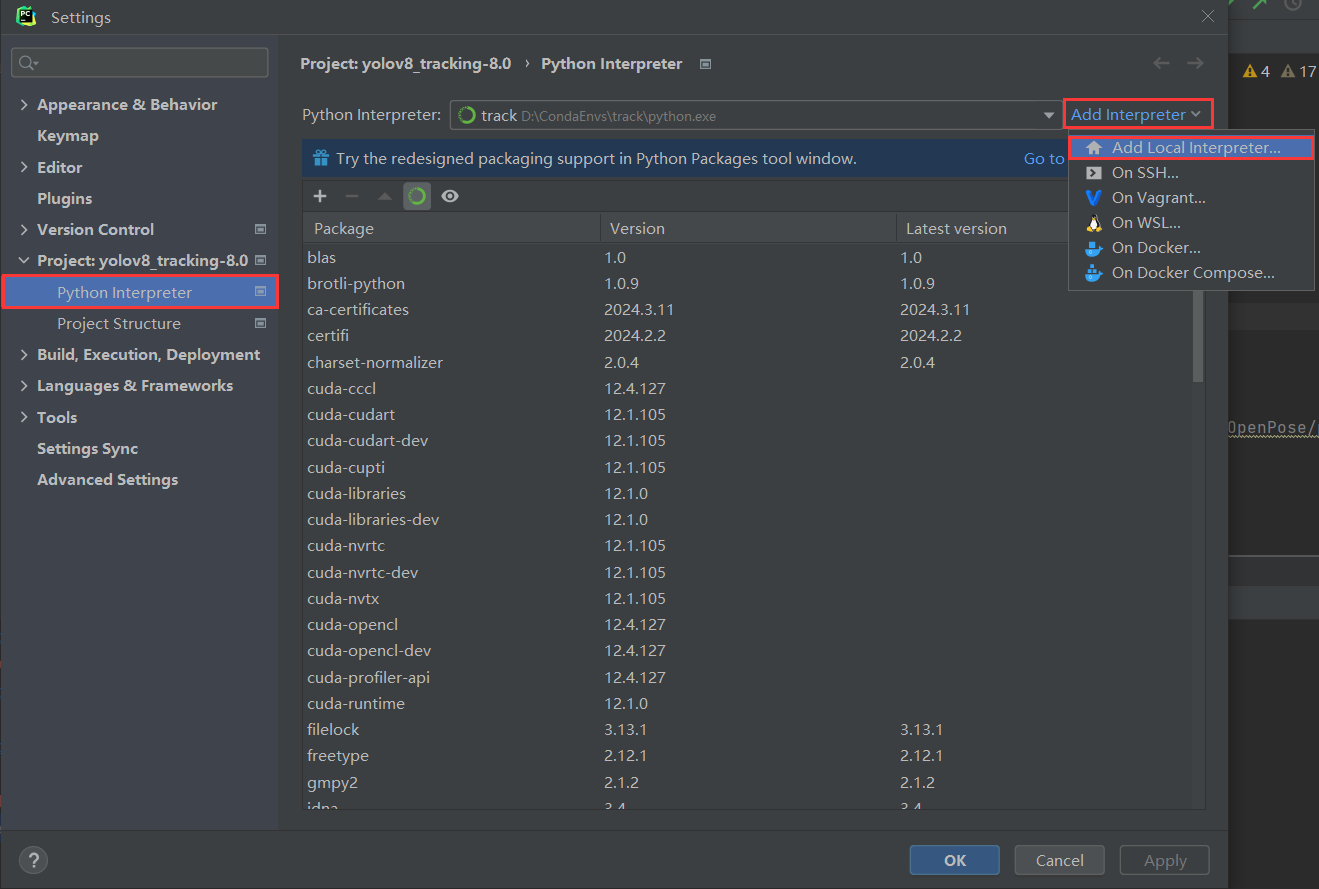Open the Add Interpreter dropdown
The width and height of the screenshot is (1319, 889).
tap(1136, 115)
